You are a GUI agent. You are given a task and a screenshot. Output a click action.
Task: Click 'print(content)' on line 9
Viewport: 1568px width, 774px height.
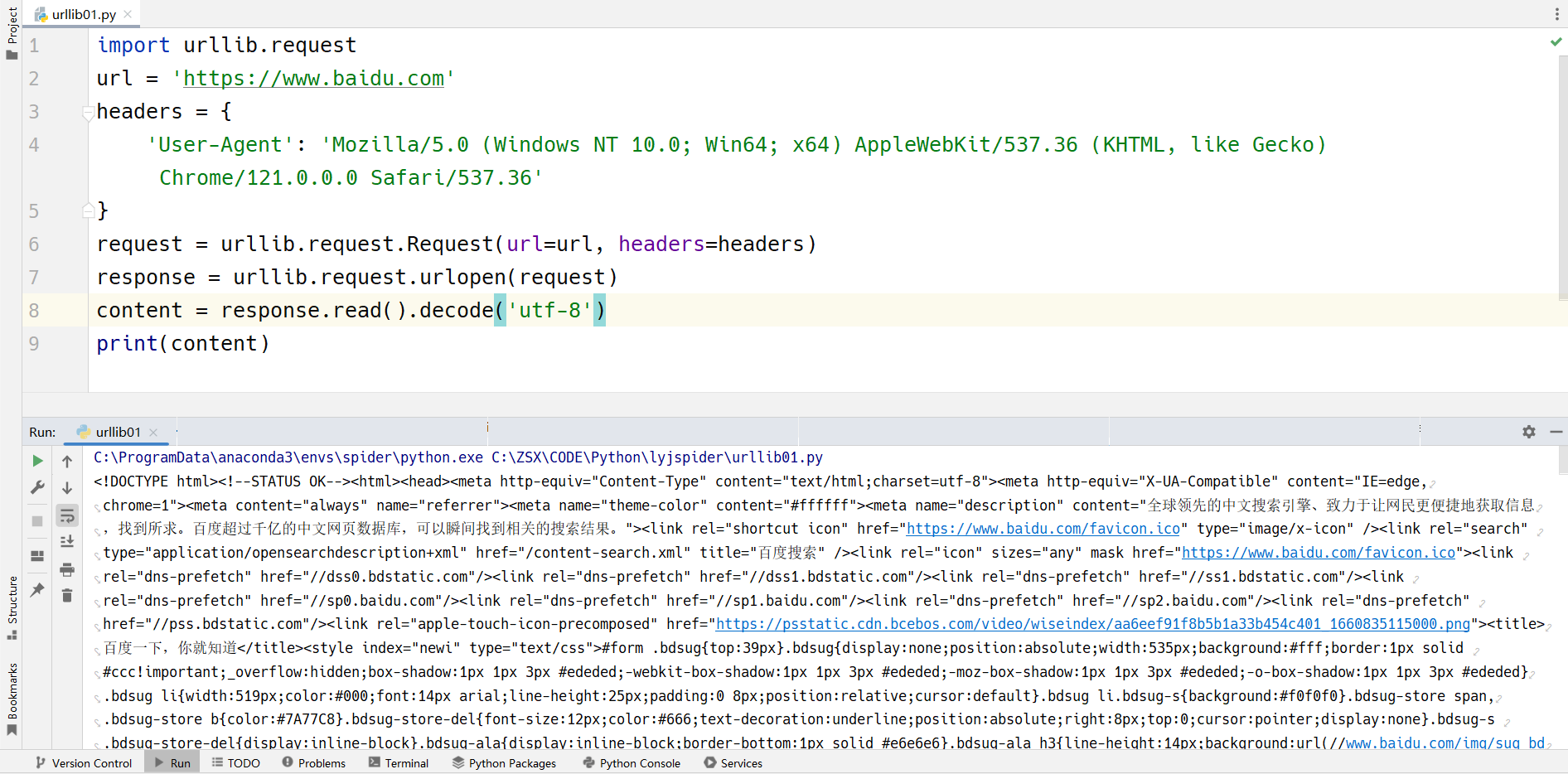coord(183,343)
